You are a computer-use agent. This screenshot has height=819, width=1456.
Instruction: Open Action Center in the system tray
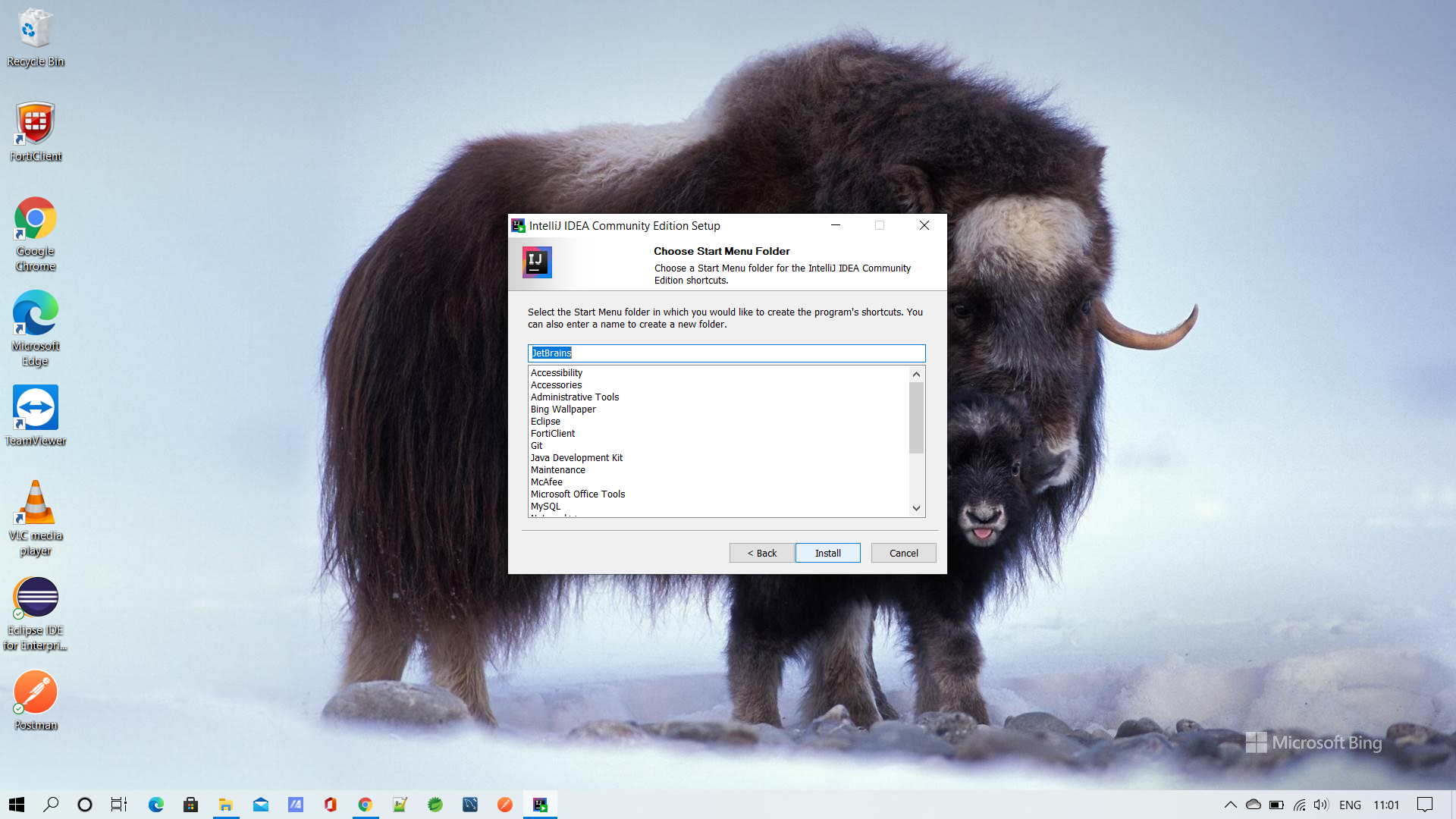1426,805
